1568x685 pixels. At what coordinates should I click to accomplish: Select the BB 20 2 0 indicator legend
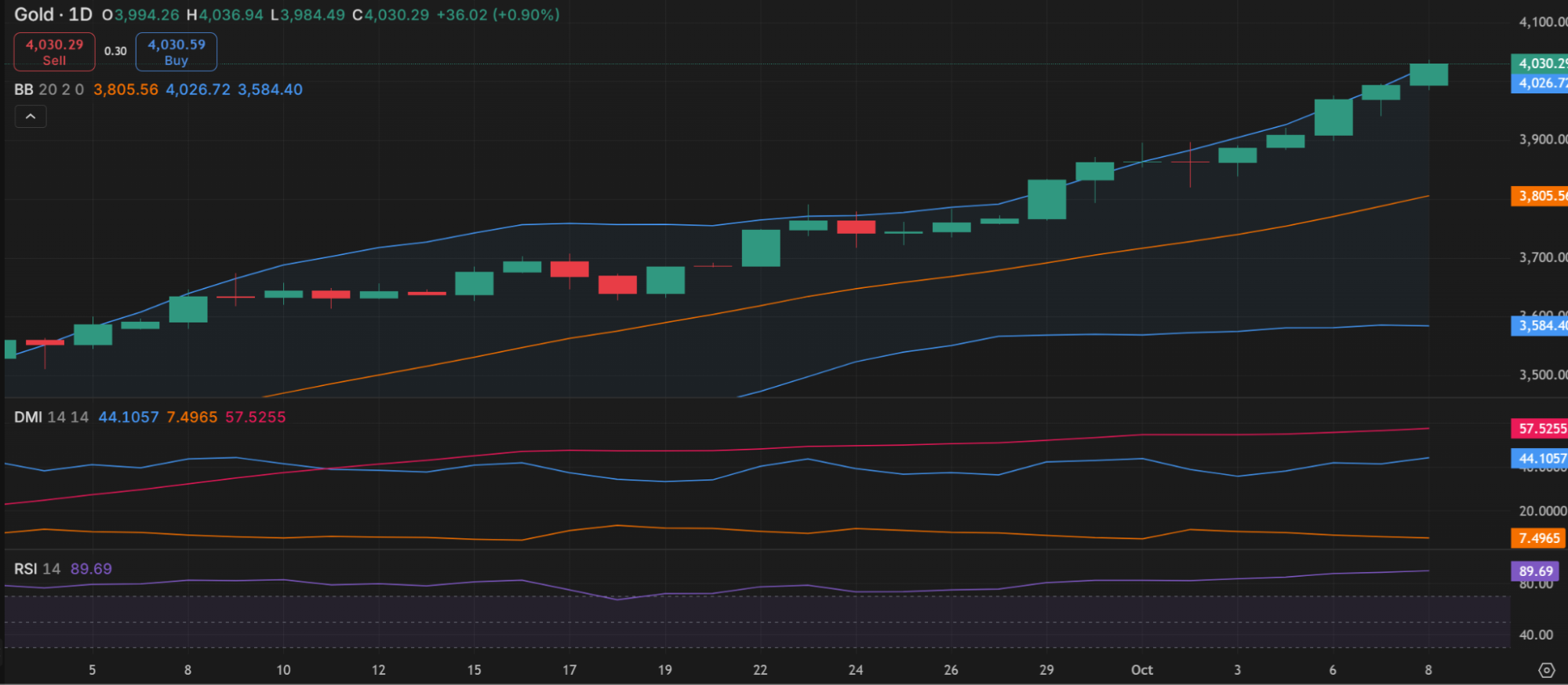point(49,89)
